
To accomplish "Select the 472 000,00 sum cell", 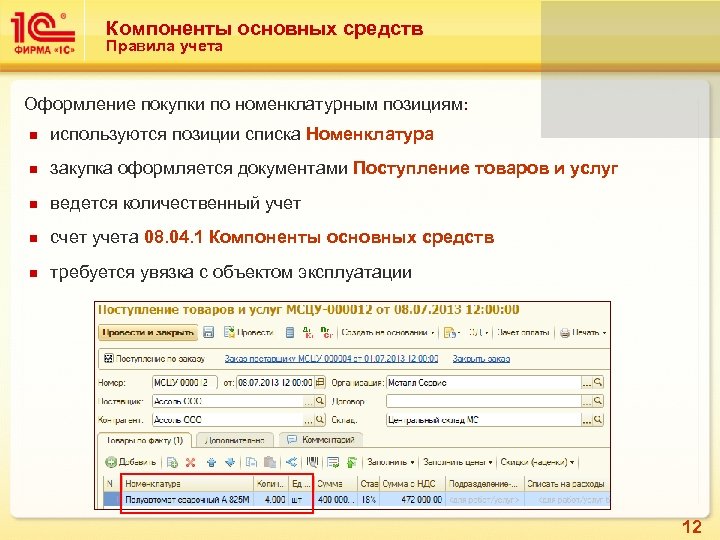I will click(412, 499).
